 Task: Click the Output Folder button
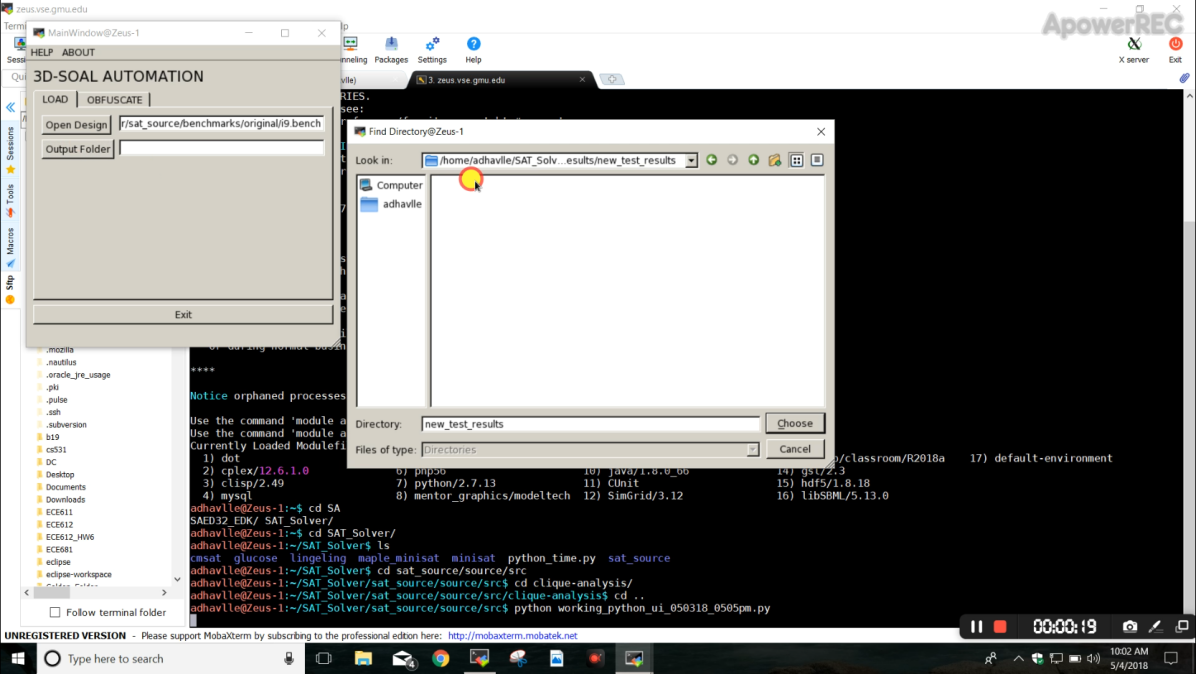coord(78,149)
